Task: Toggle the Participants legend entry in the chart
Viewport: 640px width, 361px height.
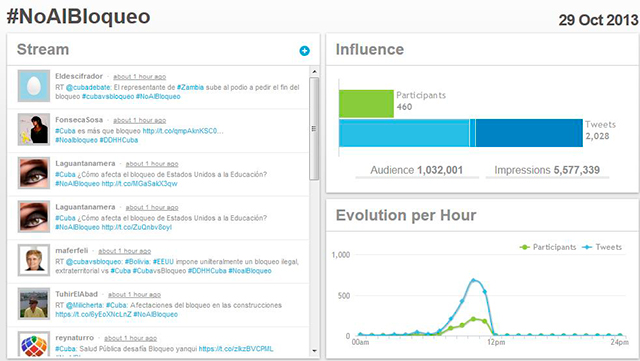Action: click(547, 247)
